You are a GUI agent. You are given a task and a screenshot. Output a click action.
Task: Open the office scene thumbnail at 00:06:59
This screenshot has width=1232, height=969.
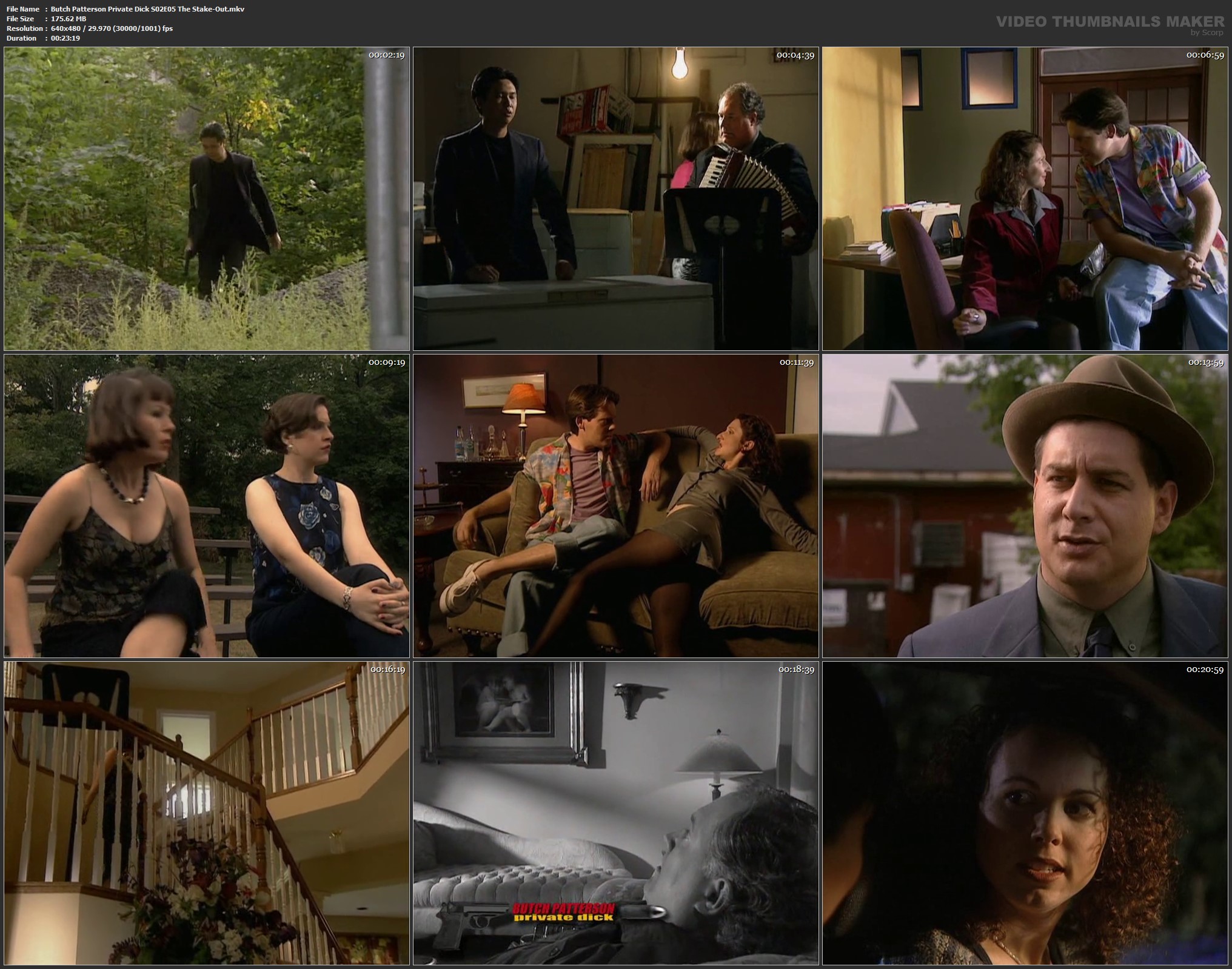point(1025,199)
